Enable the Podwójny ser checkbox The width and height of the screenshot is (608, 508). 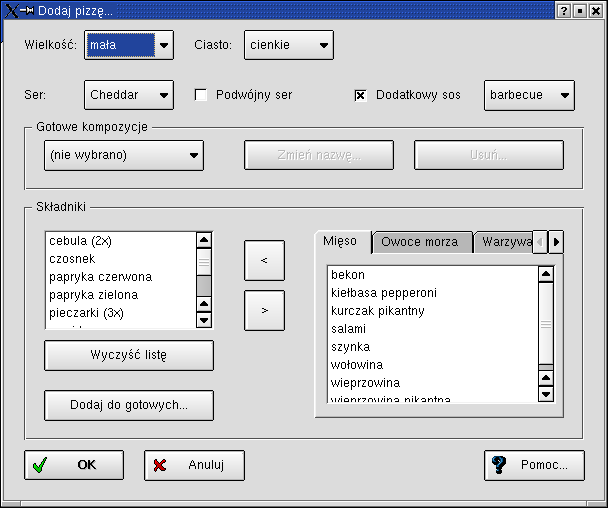pos(201,95)
